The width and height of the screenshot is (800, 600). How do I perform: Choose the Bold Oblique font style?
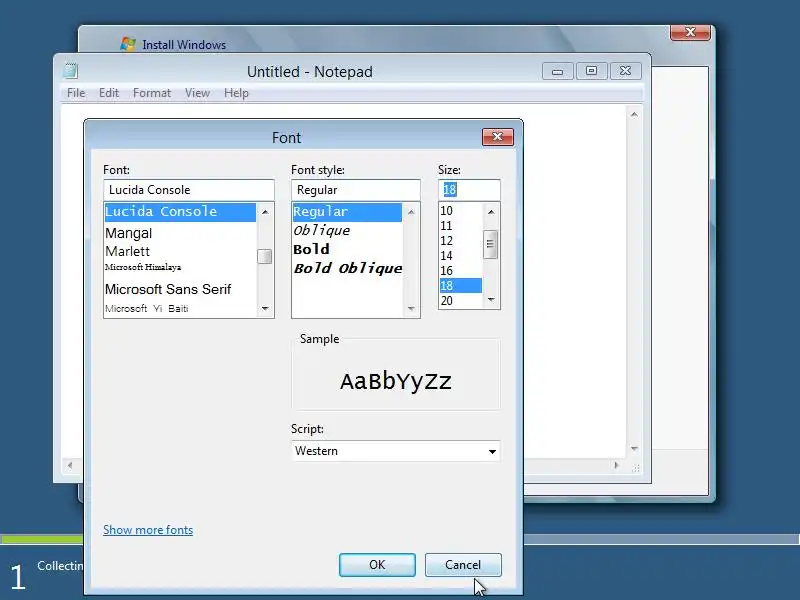click(347, 268)
